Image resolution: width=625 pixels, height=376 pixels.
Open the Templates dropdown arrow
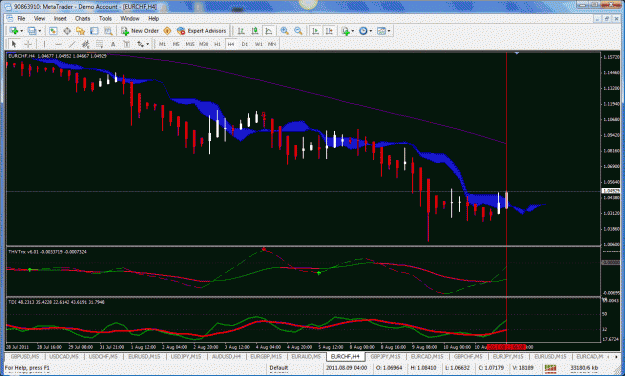tap(389, 31)
